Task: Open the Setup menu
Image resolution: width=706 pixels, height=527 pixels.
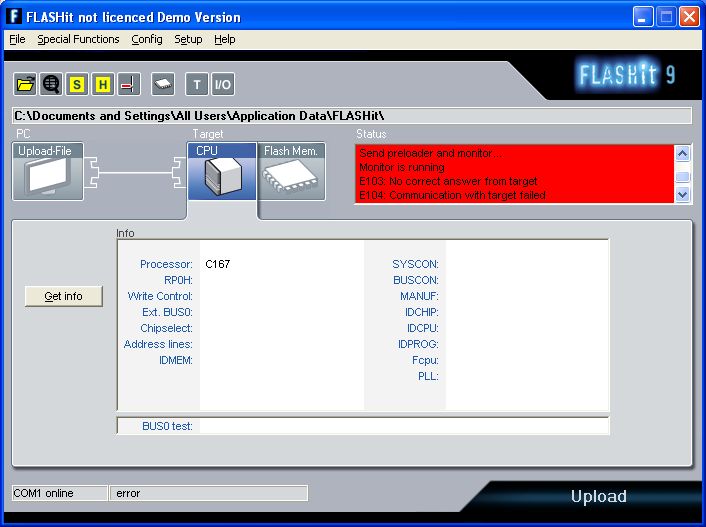Action: click(188, 40)
